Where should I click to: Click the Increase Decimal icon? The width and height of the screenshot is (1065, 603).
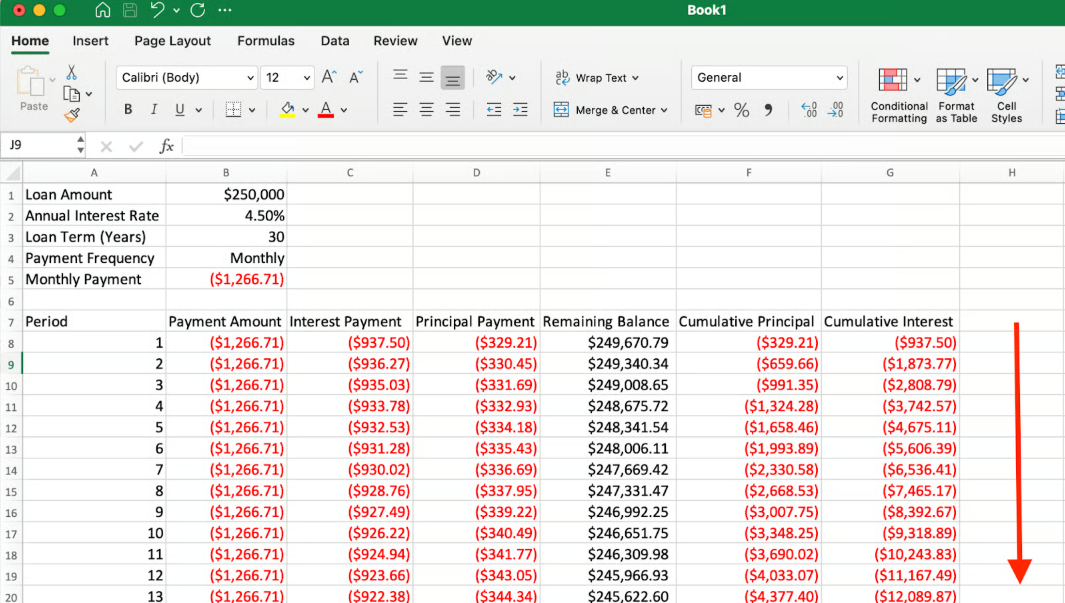pos(809,111)
